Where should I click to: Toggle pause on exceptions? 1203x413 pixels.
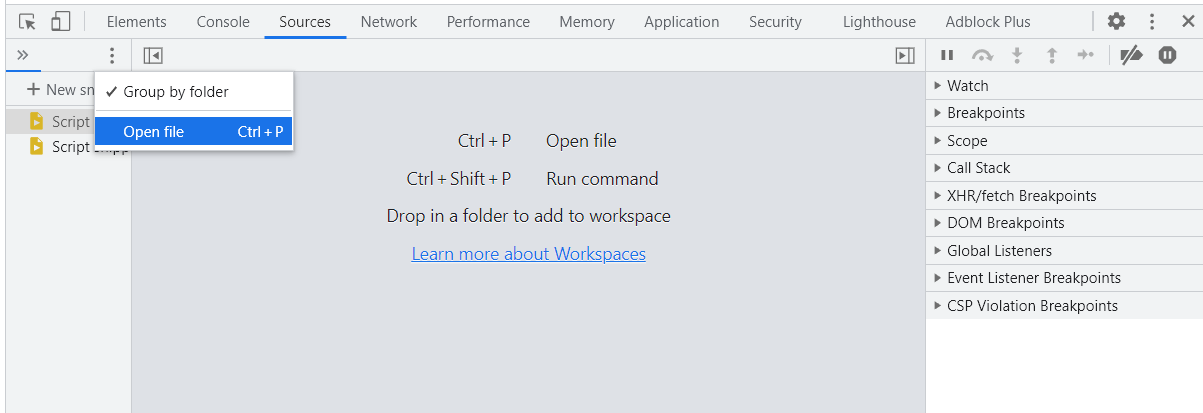[x=1167, y=56]
